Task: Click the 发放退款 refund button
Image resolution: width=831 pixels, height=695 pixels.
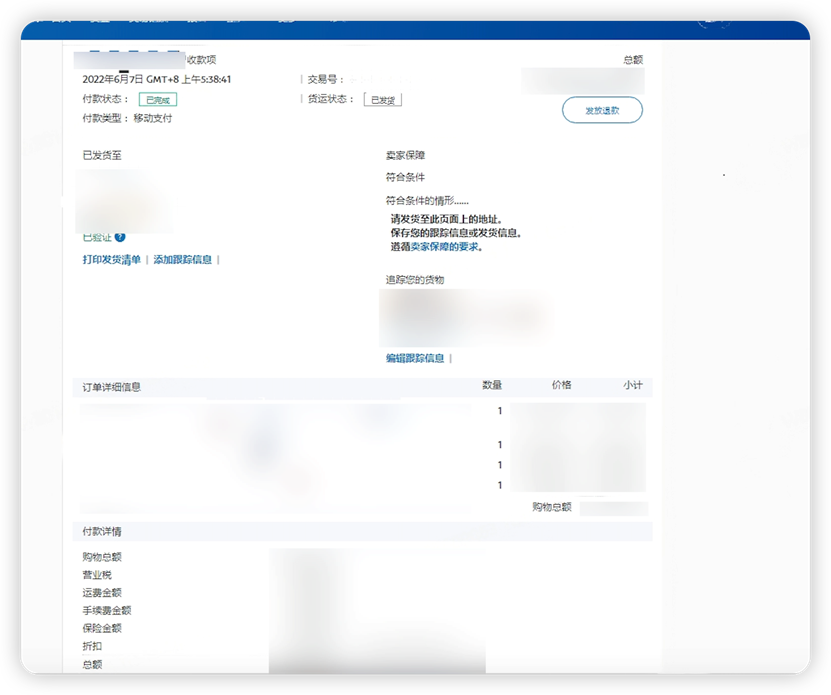Action: click(601, 110)
